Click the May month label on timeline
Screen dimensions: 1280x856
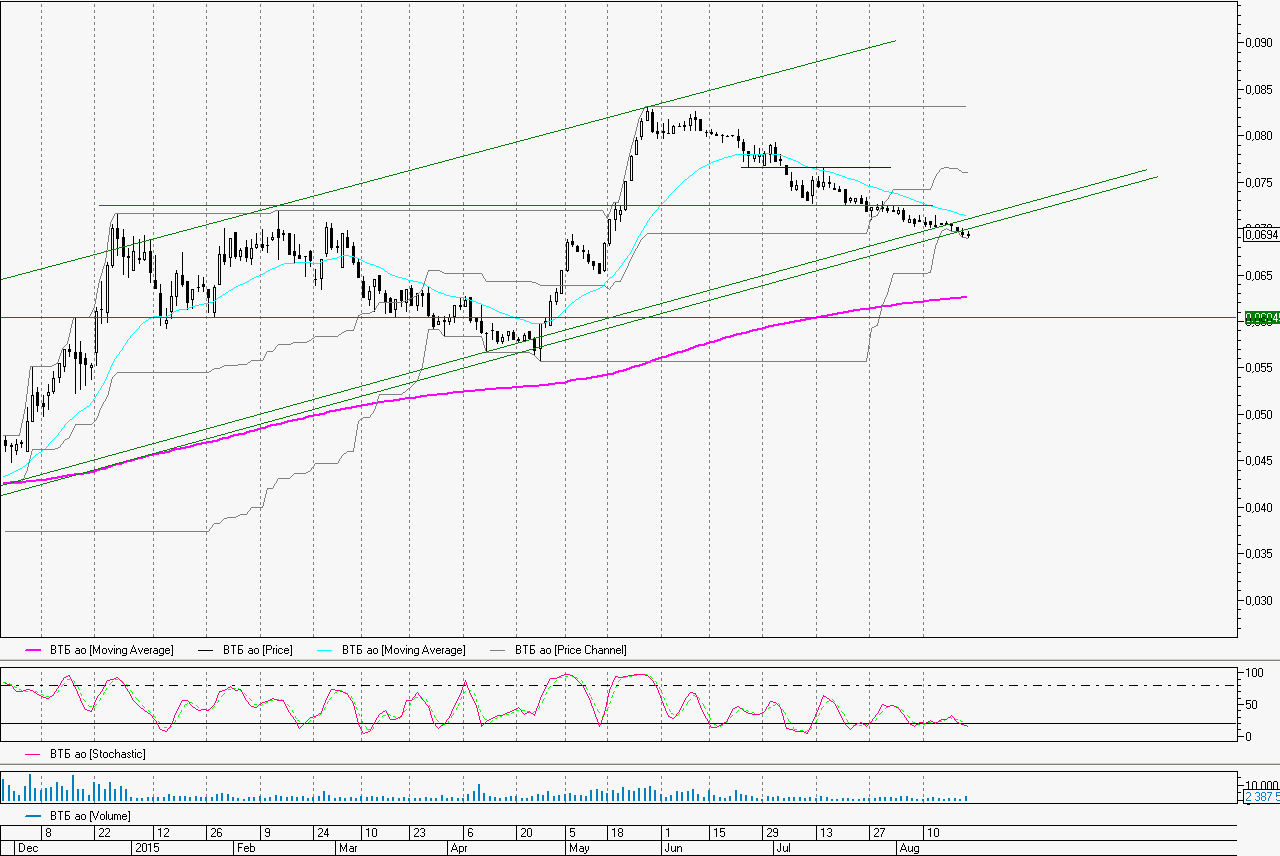[578, 847]
